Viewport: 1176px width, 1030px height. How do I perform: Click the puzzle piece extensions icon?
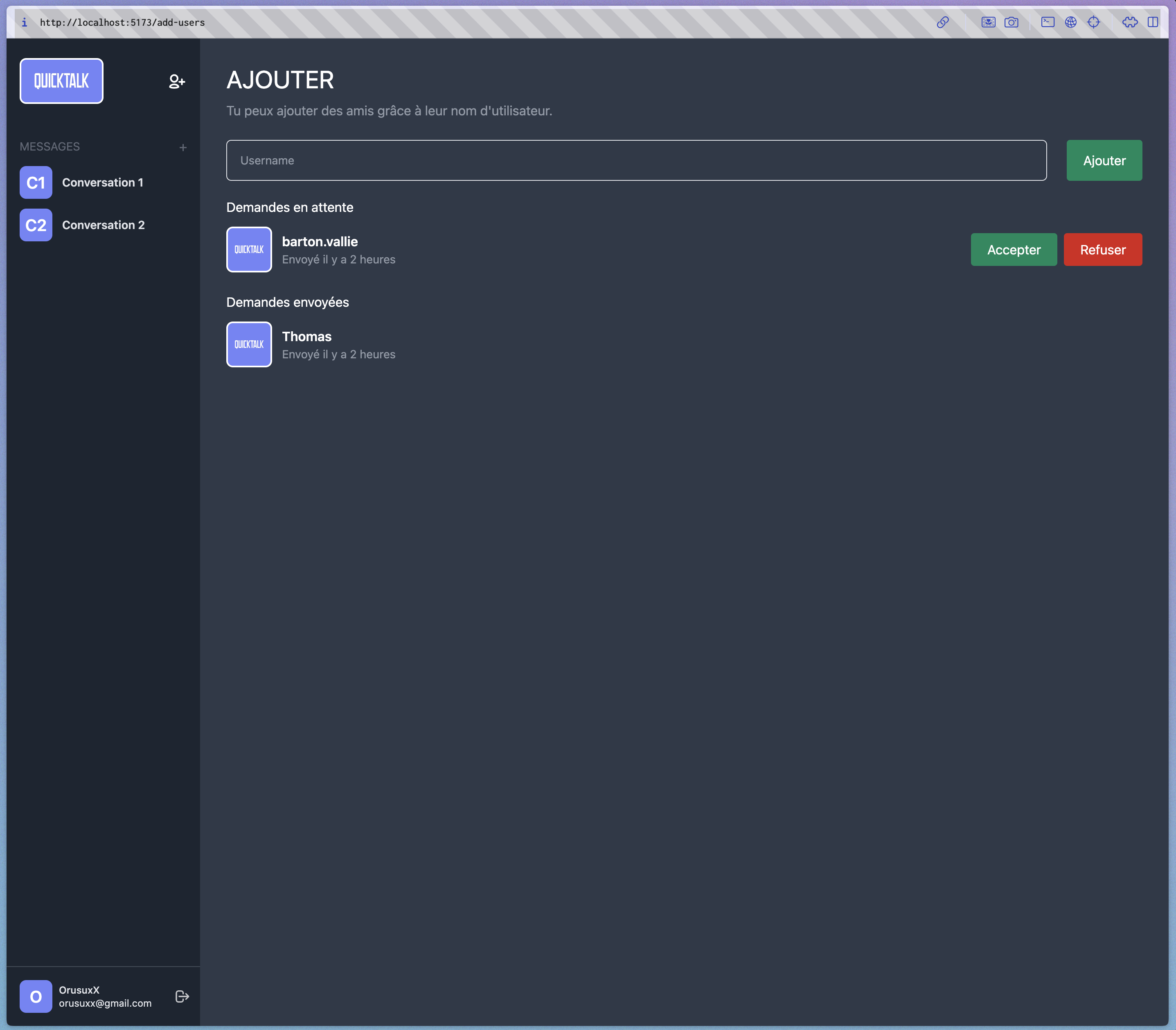pos(1129,22)
